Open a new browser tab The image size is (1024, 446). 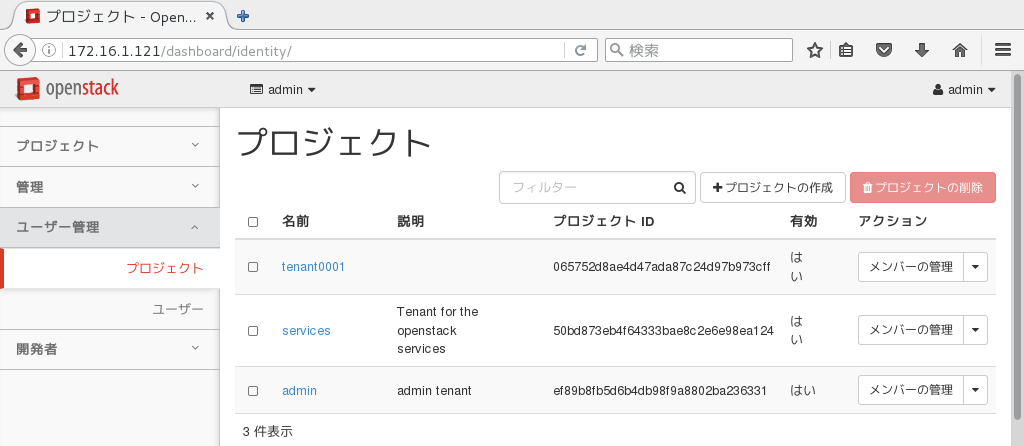[243, 15]
